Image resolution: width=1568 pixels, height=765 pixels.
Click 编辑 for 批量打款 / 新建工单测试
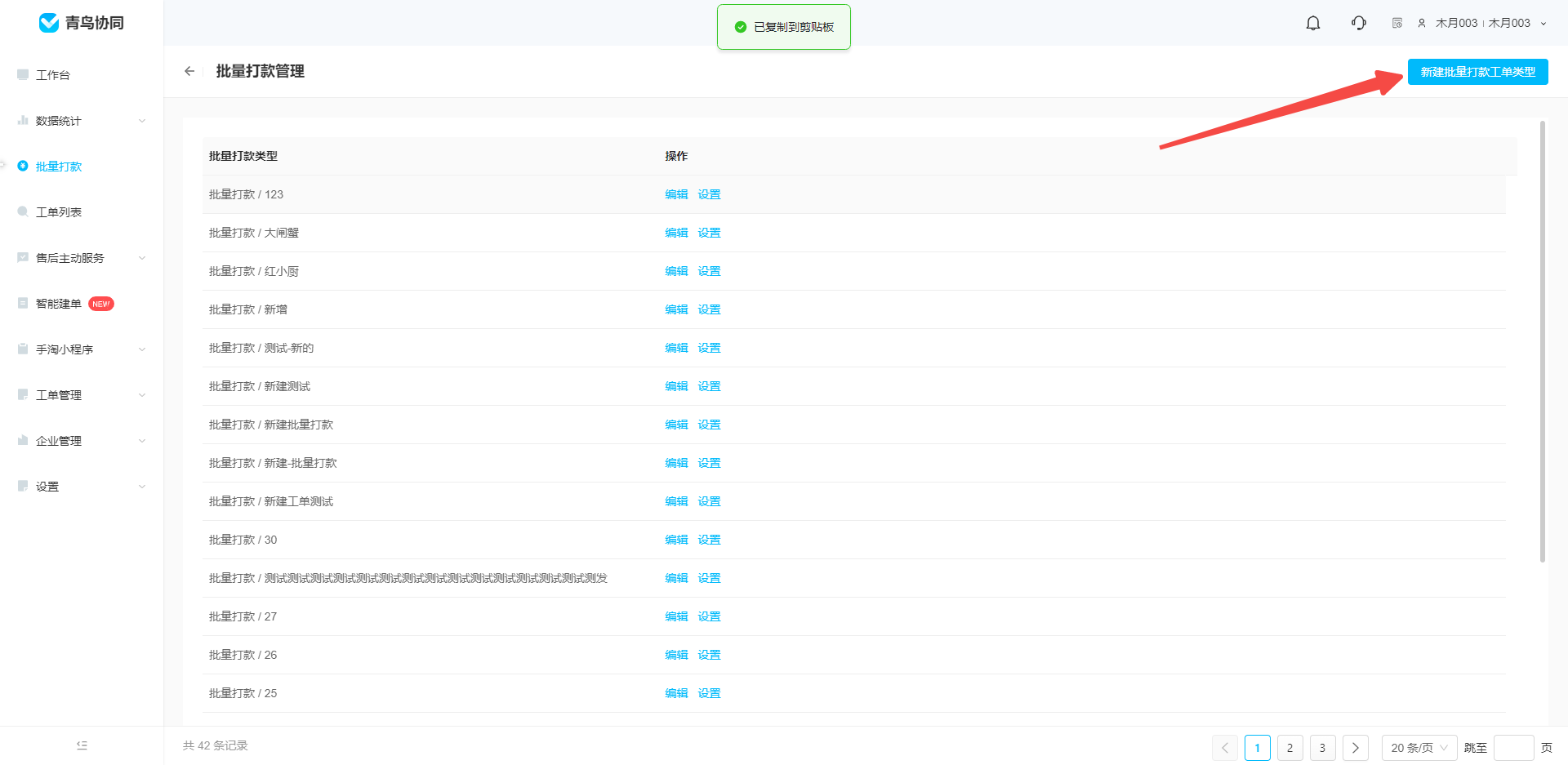pos(676,501)
